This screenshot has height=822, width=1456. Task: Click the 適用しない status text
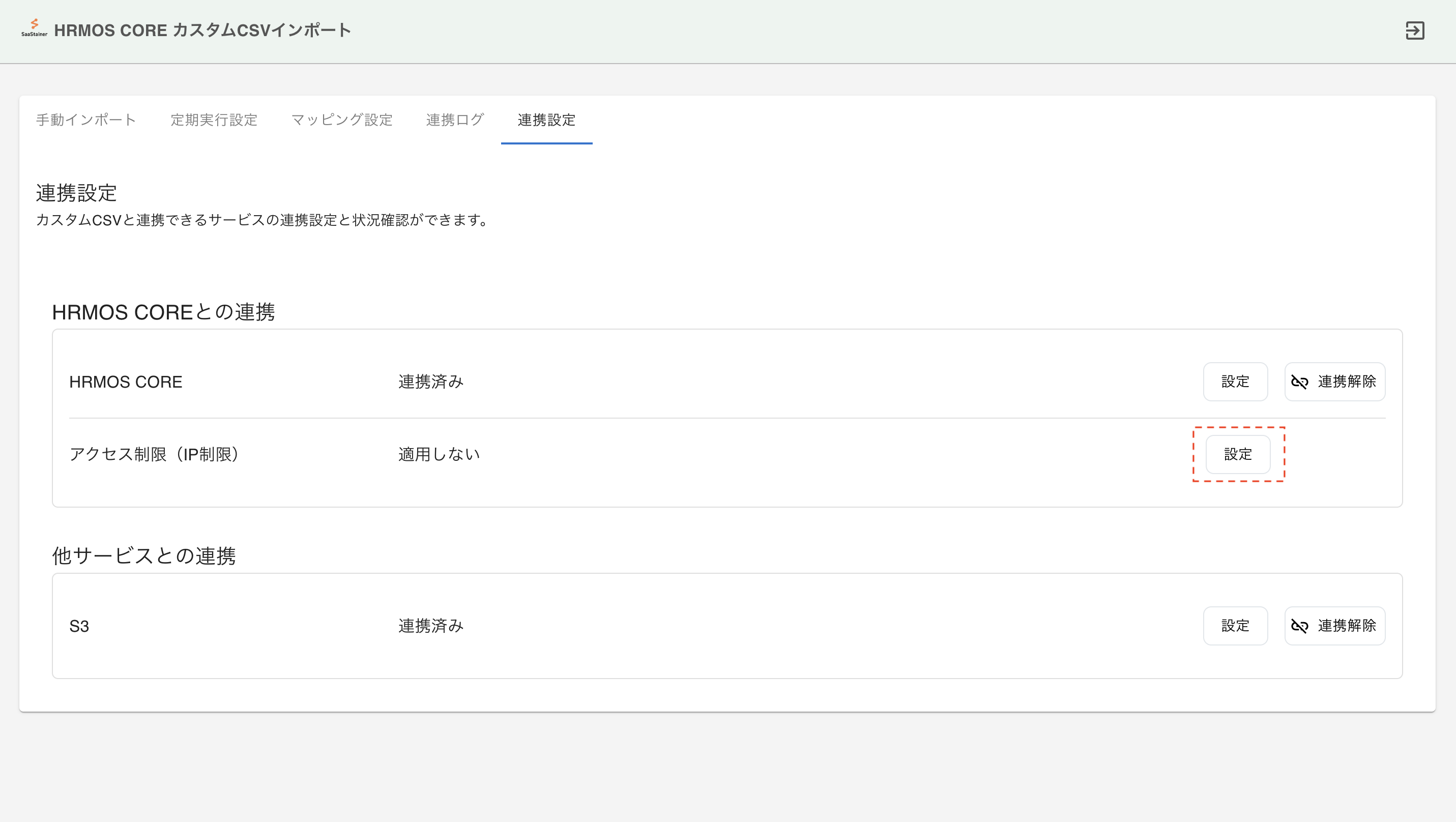pyautogui.click(x=439, y=454)
